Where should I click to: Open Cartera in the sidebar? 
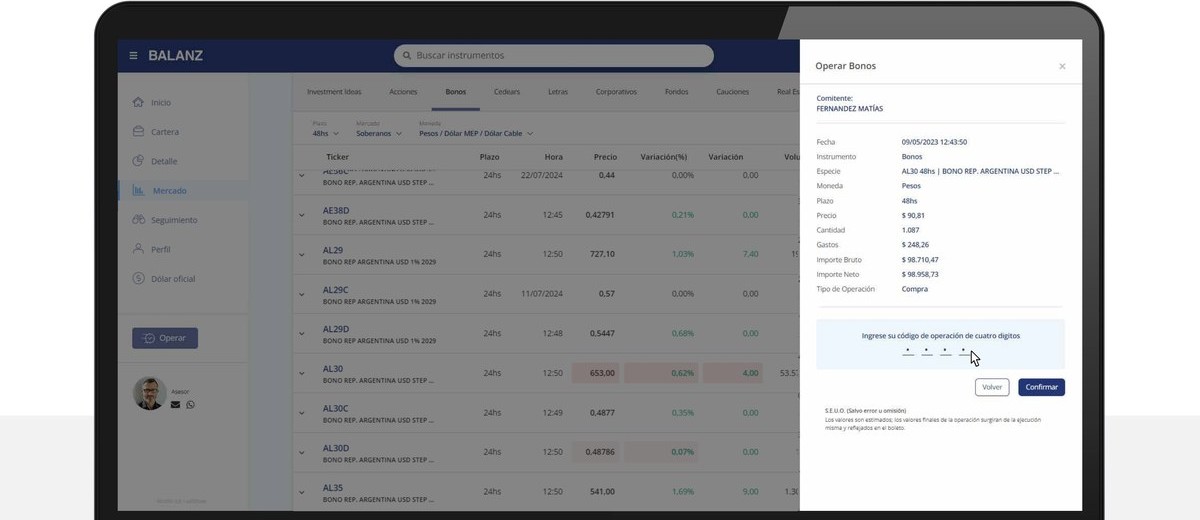[x=139, y=131]
